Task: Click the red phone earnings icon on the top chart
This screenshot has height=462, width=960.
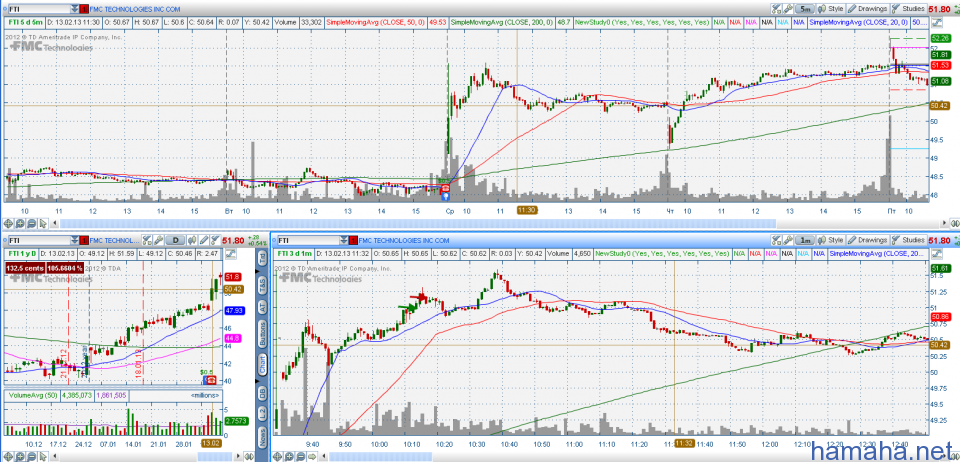Action: [445, 189]
